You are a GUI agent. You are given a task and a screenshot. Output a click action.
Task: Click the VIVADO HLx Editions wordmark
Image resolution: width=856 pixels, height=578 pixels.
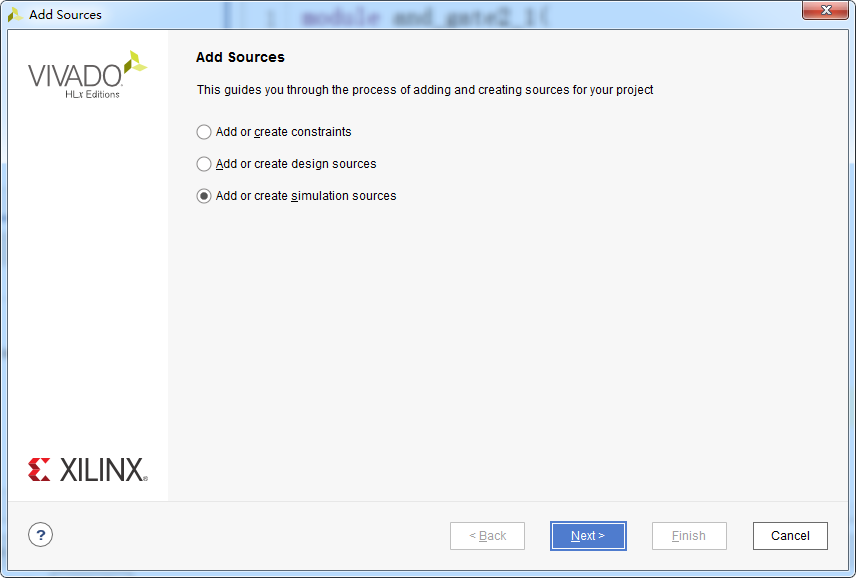[75, 81]
